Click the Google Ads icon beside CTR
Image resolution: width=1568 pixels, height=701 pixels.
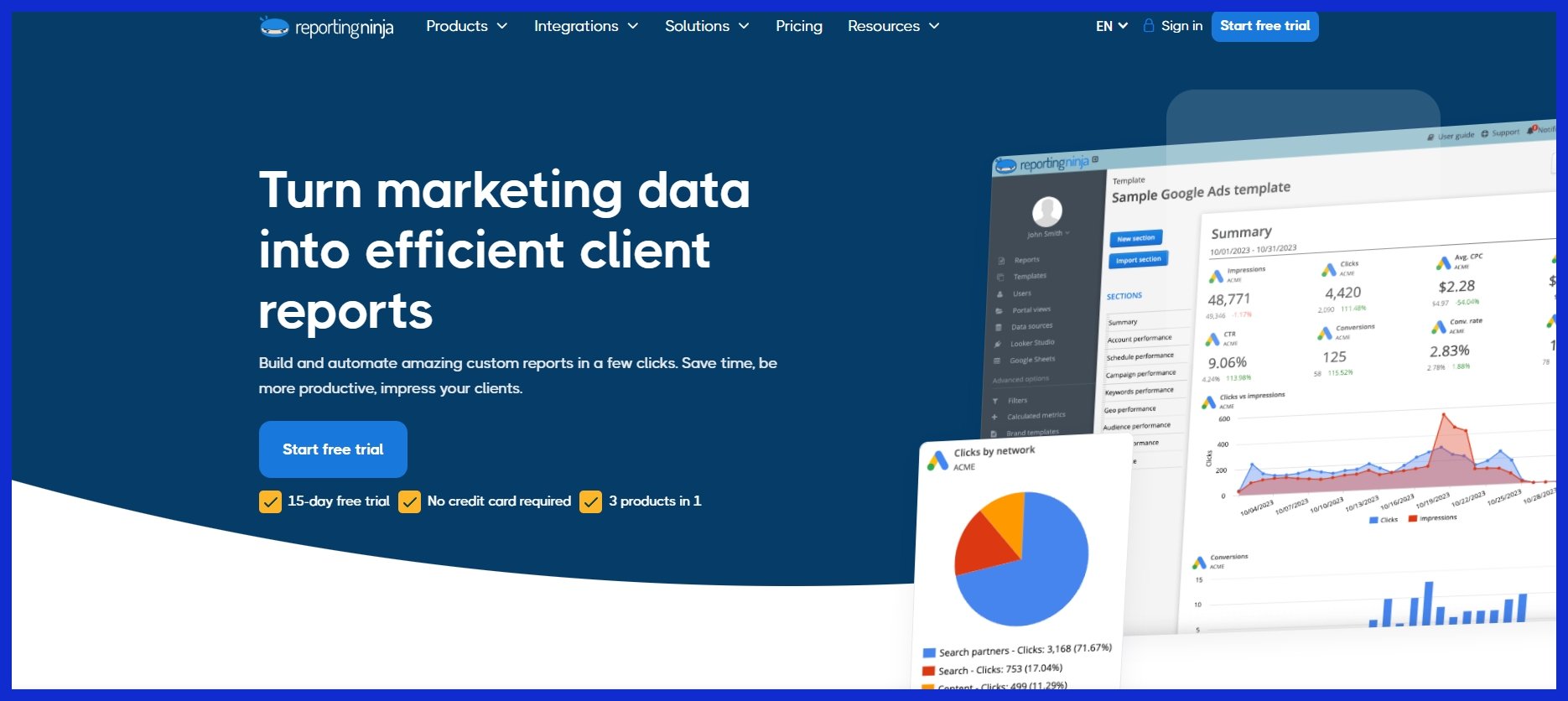[1212, 340]
